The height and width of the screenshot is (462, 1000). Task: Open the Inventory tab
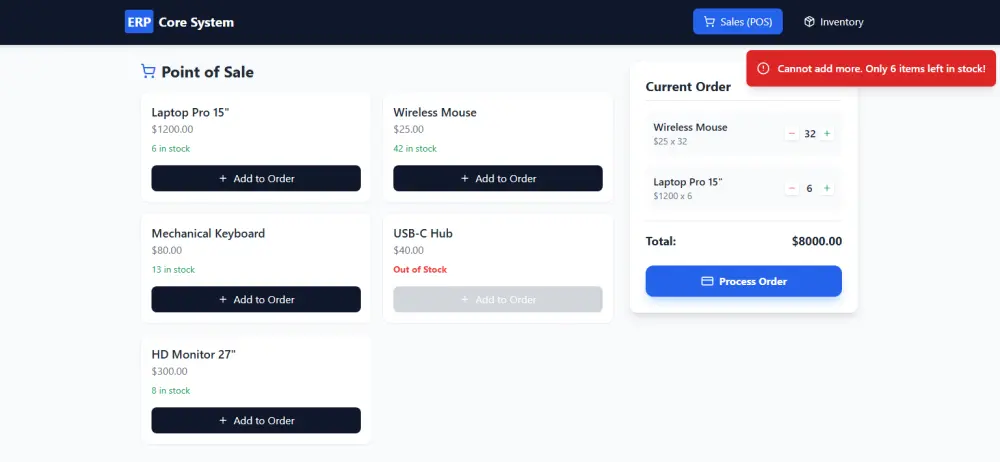pos(834,22)
